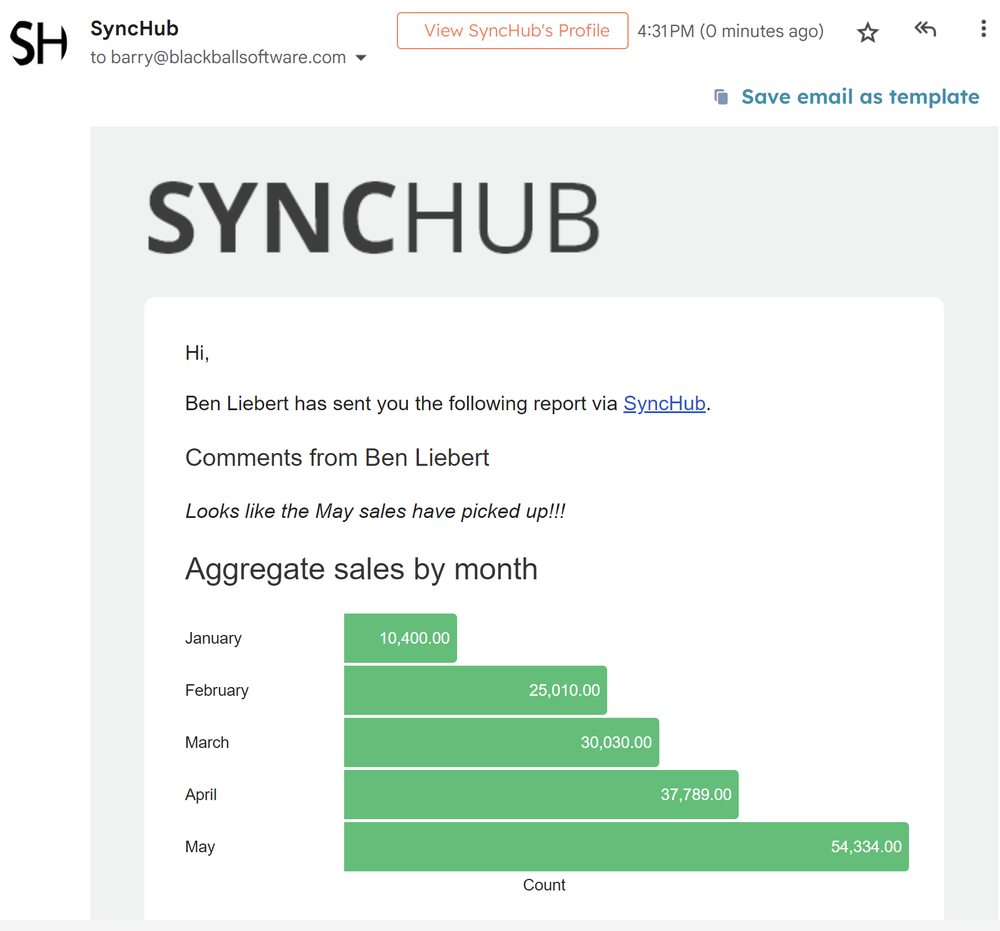1000x931 pixels.
Task: Expand recipient details dropdown arrow
Action: (x=361, y=58)
